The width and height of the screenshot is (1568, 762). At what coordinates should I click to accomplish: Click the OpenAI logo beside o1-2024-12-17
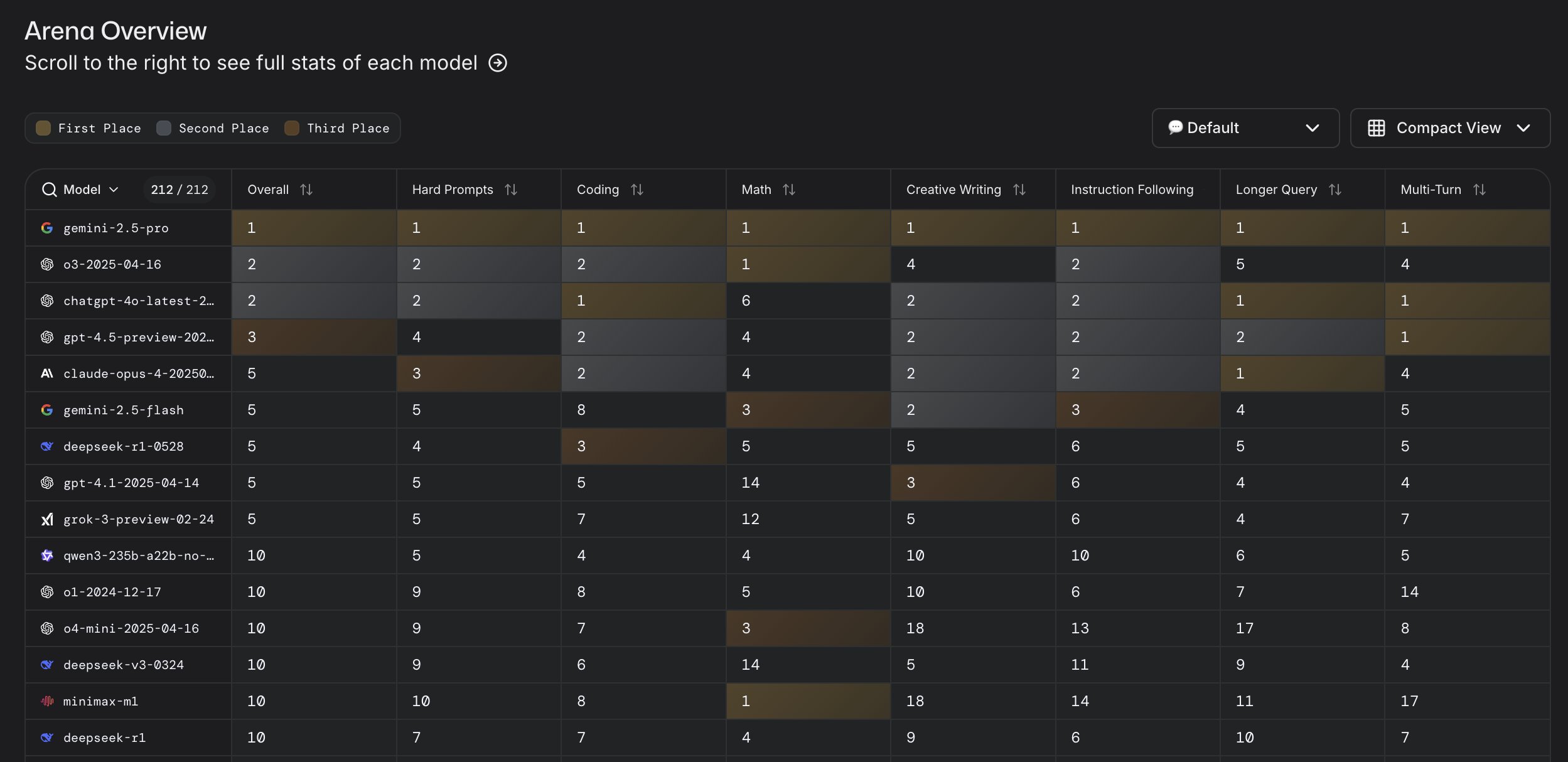click(x=47, y=592)
